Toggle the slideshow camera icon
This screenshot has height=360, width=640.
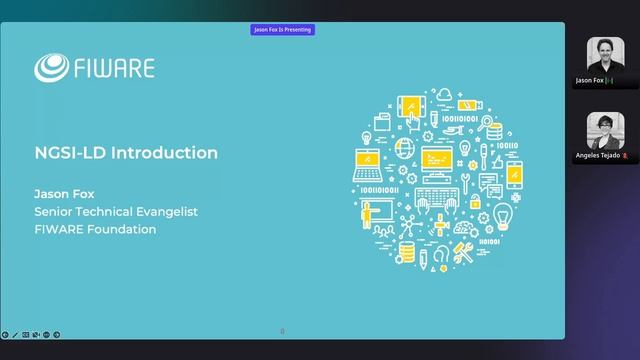pos(36,335)
